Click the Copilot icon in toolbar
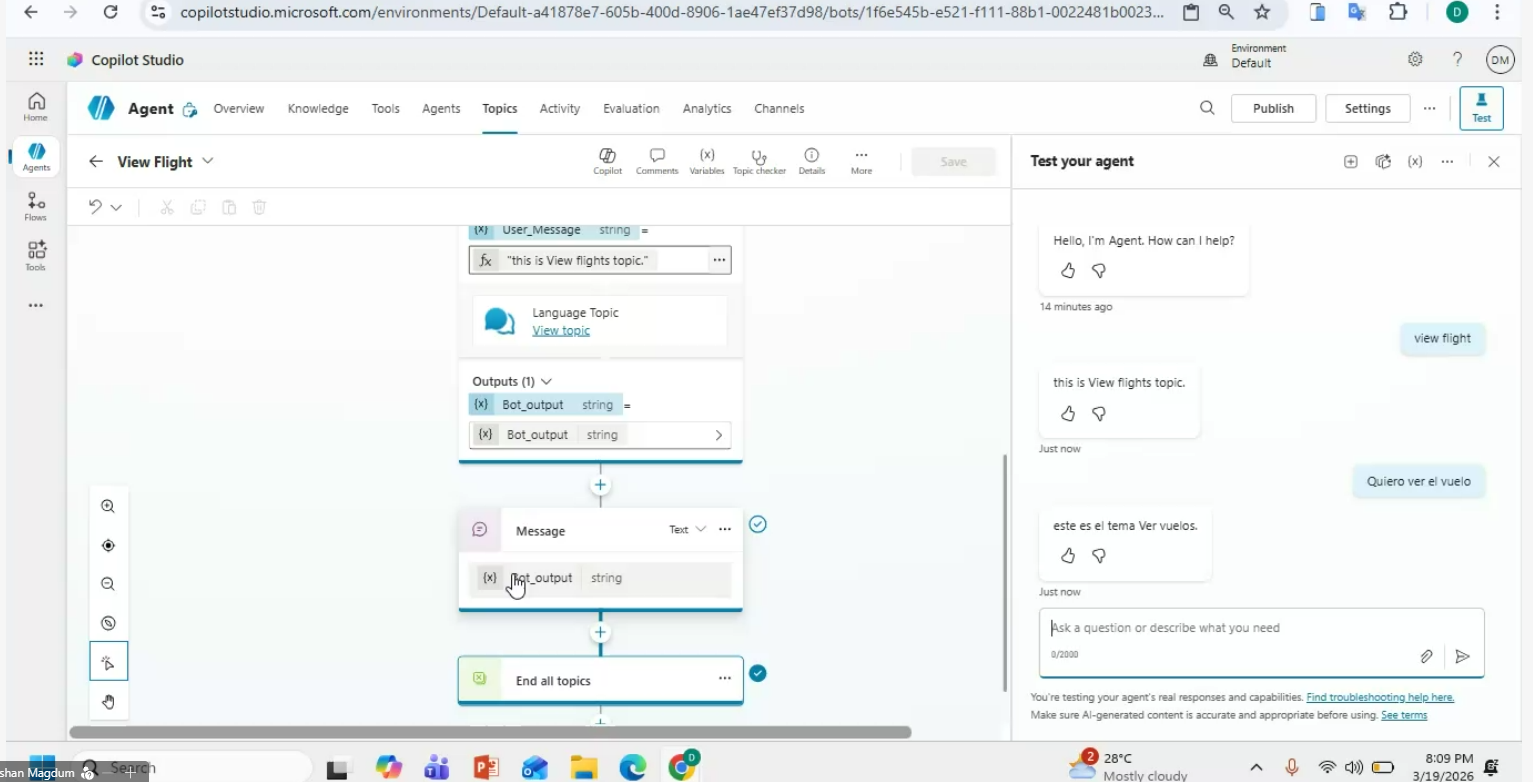 click(x=607, y=161)
